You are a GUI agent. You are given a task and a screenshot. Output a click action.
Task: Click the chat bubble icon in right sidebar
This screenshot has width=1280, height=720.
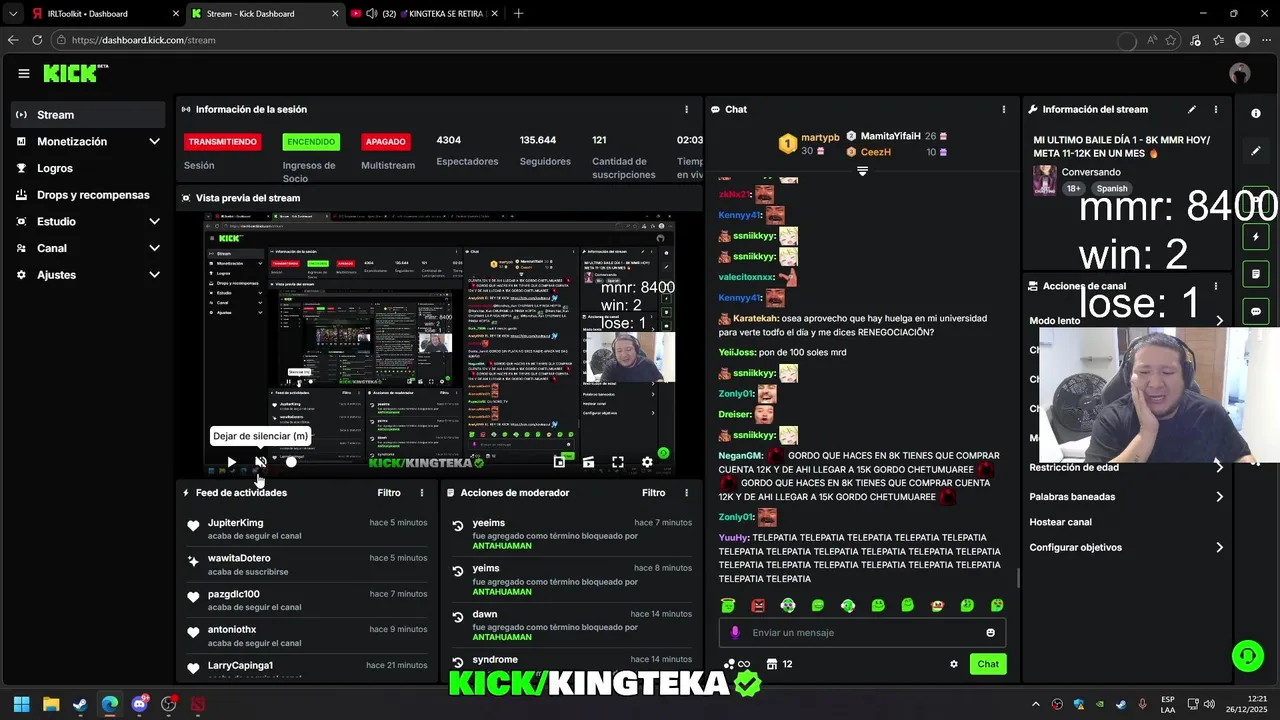pyautogui.click(x=1256, y=312)
